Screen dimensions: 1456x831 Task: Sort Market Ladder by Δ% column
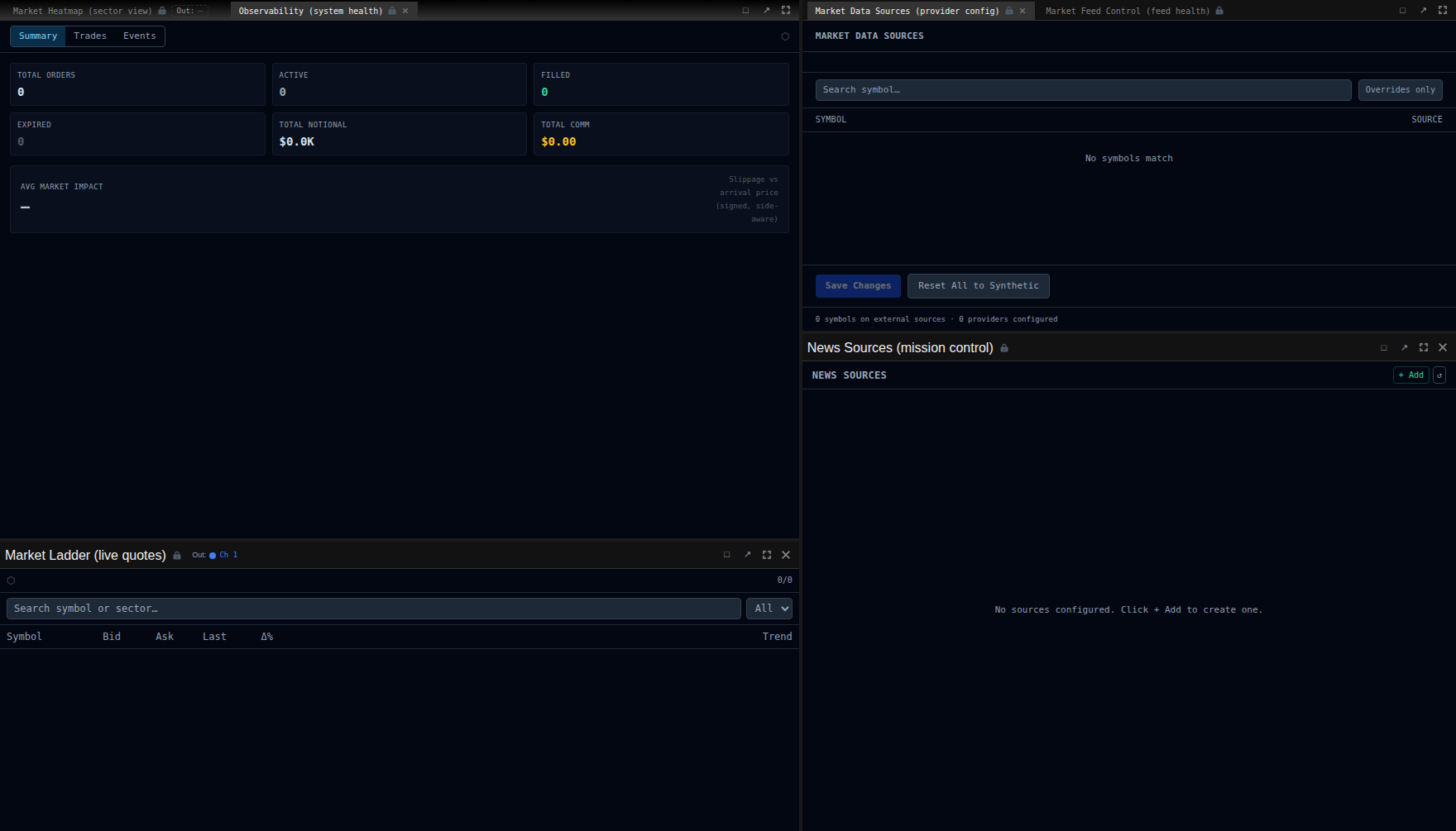click(x=267, y=637)
